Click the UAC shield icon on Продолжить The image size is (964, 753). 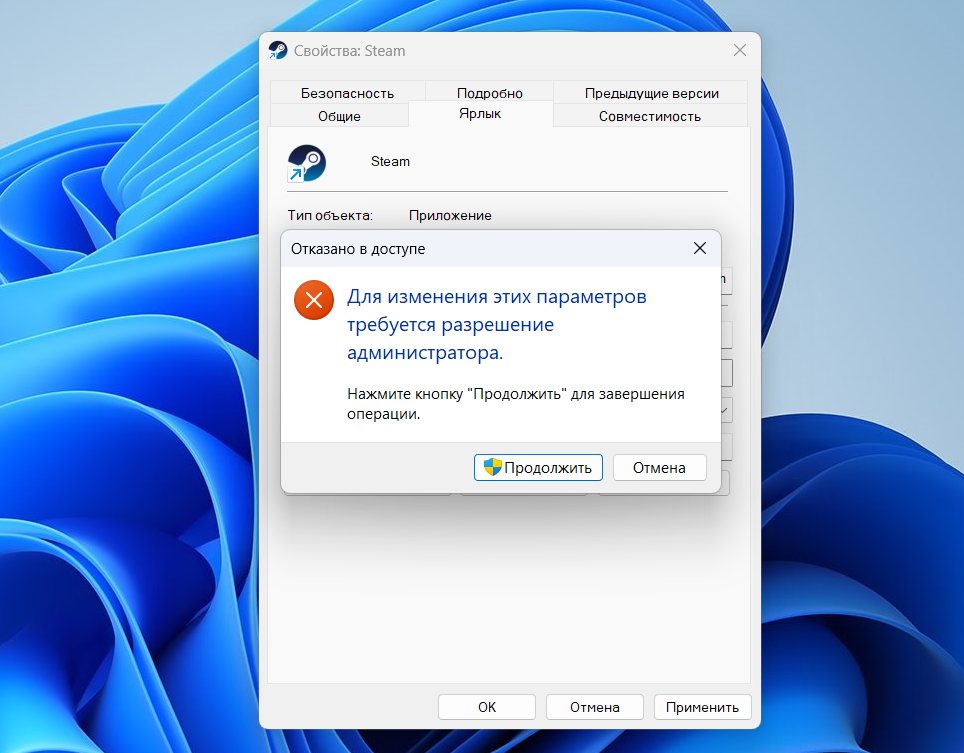492,467
